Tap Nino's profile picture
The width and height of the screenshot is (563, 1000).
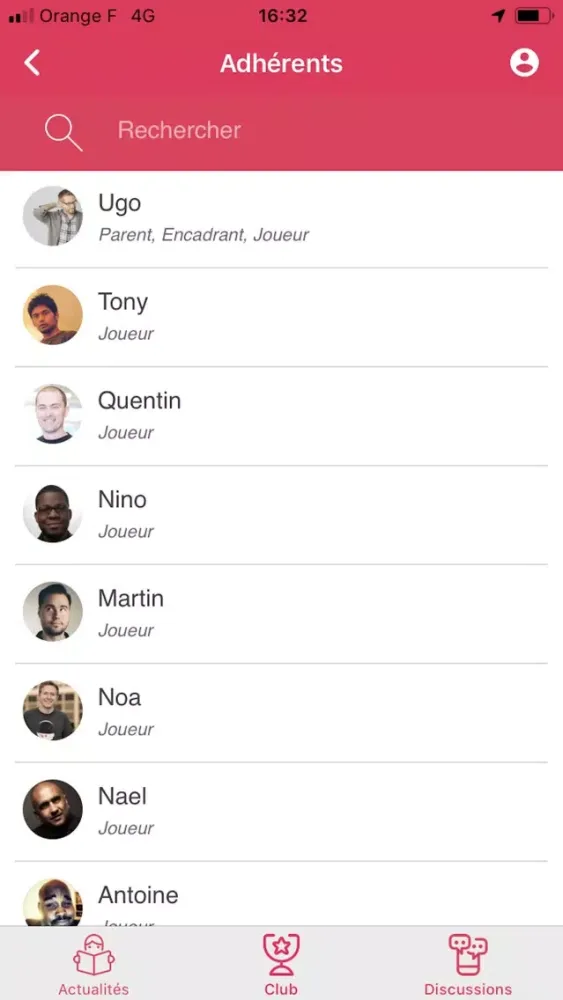(x=53, y=513)
